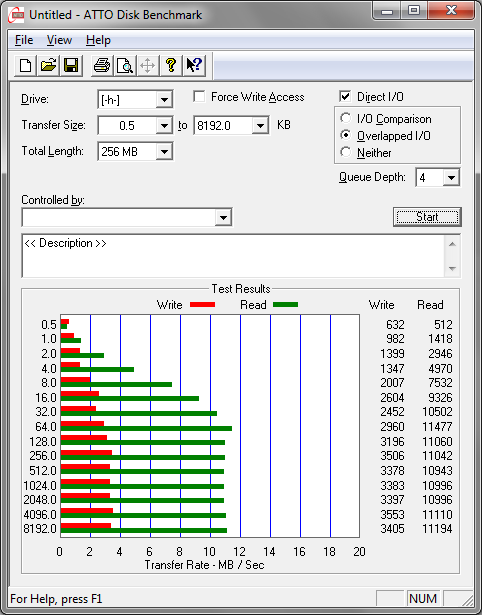Click the read value 11194

(437, 529)
